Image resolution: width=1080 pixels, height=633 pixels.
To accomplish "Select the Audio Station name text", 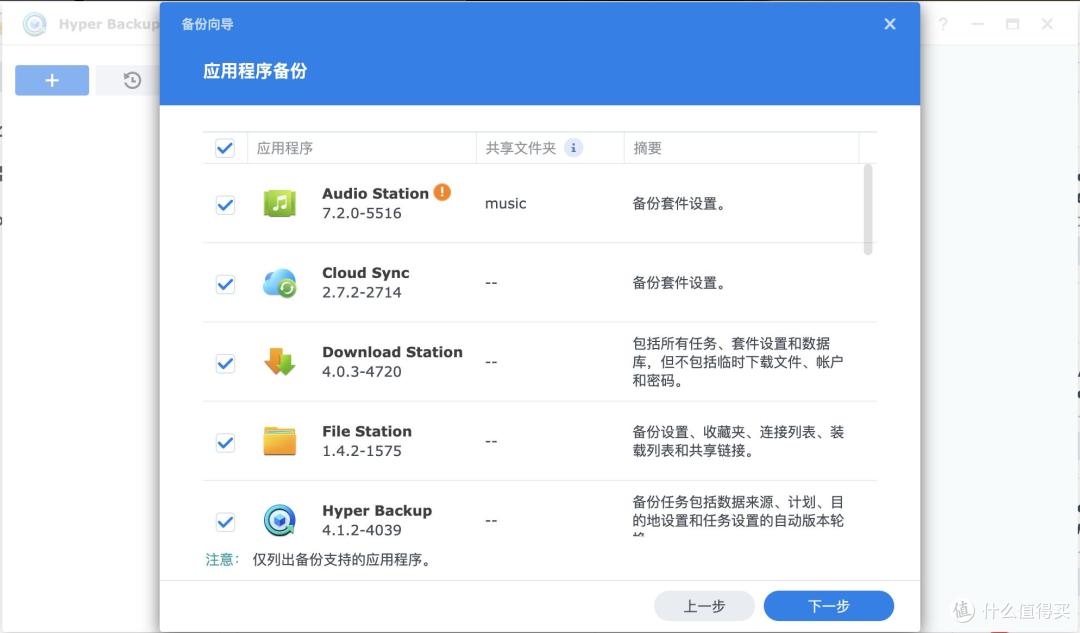I will click(375, 194).
